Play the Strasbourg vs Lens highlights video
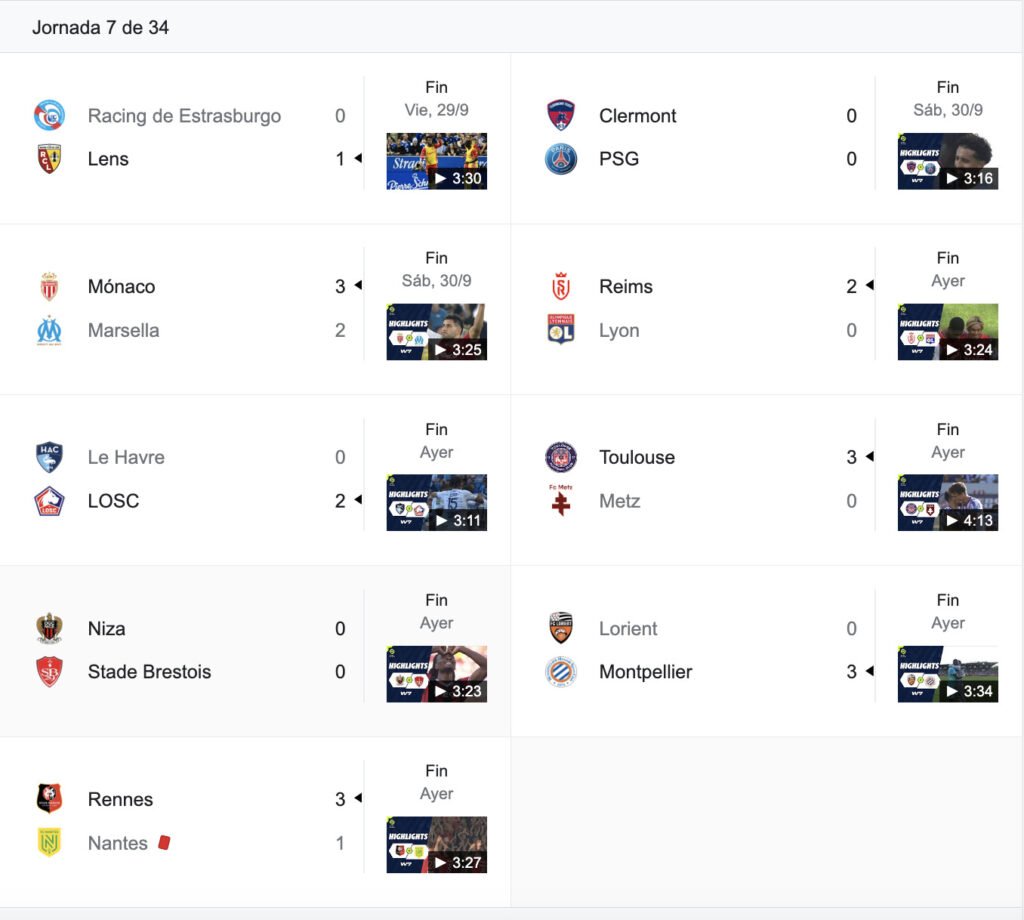The height and width of the screenshot is (920, 1024). [436, 161]
